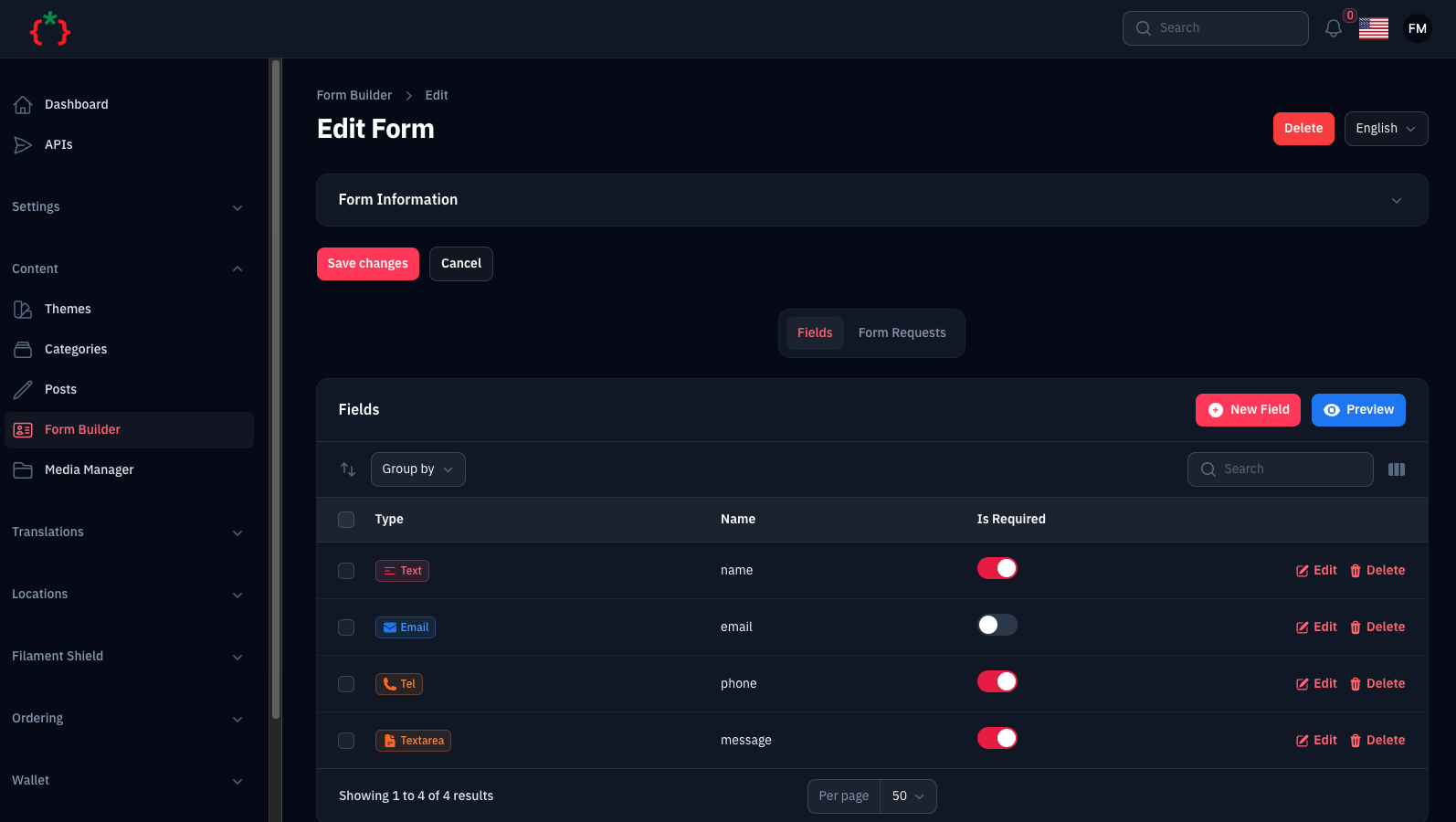
Task: Click the FM user avatar
Action: pyautogui.click(x=1418, y=28)
